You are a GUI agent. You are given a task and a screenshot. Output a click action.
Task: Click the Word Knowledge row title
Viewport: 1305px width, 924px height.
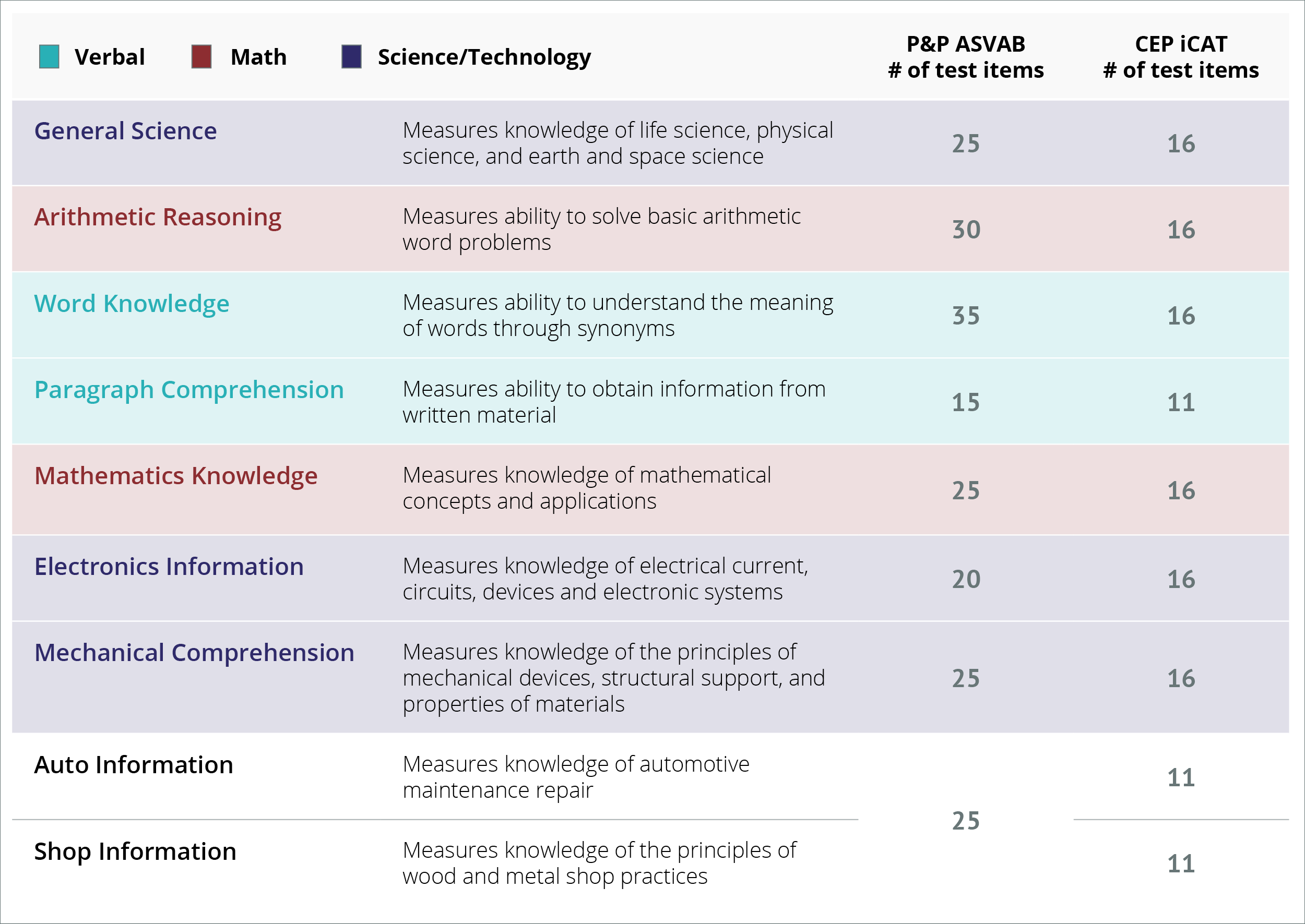tap(132, 304)
